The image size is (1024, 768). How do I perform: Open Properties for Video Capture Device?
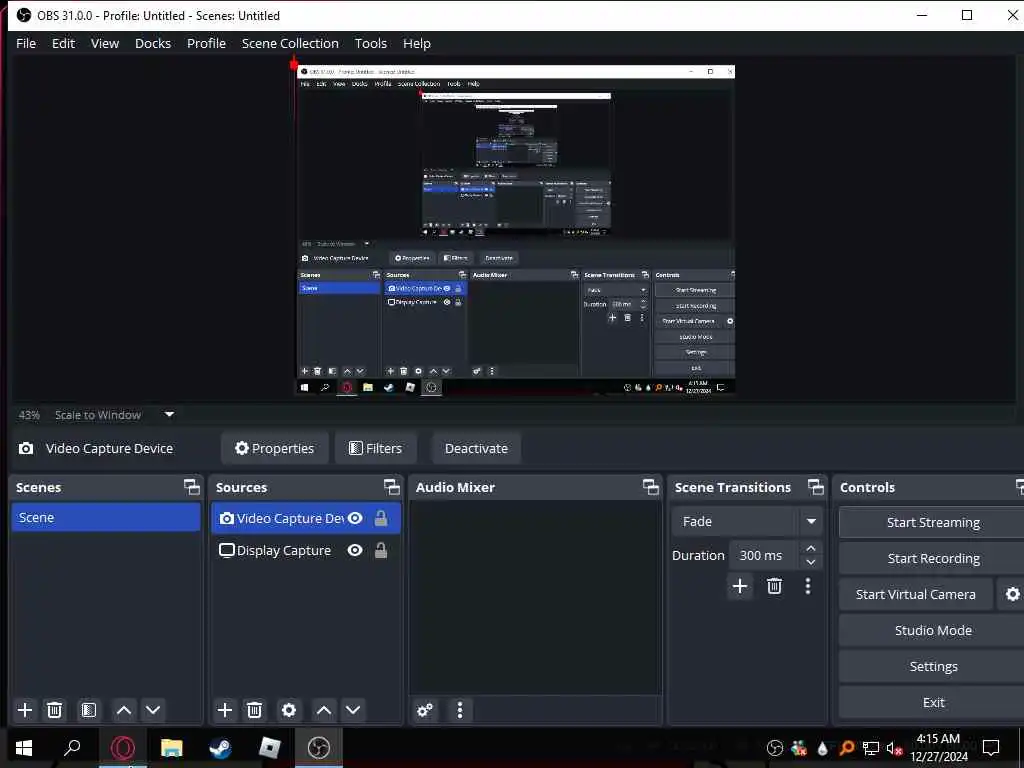coord(274,448)
